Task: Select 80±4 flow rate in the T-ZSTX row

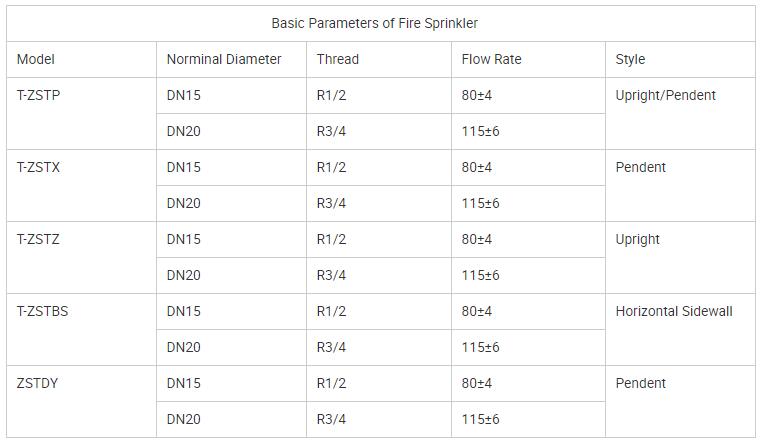Action: click(x=477, y=168)
